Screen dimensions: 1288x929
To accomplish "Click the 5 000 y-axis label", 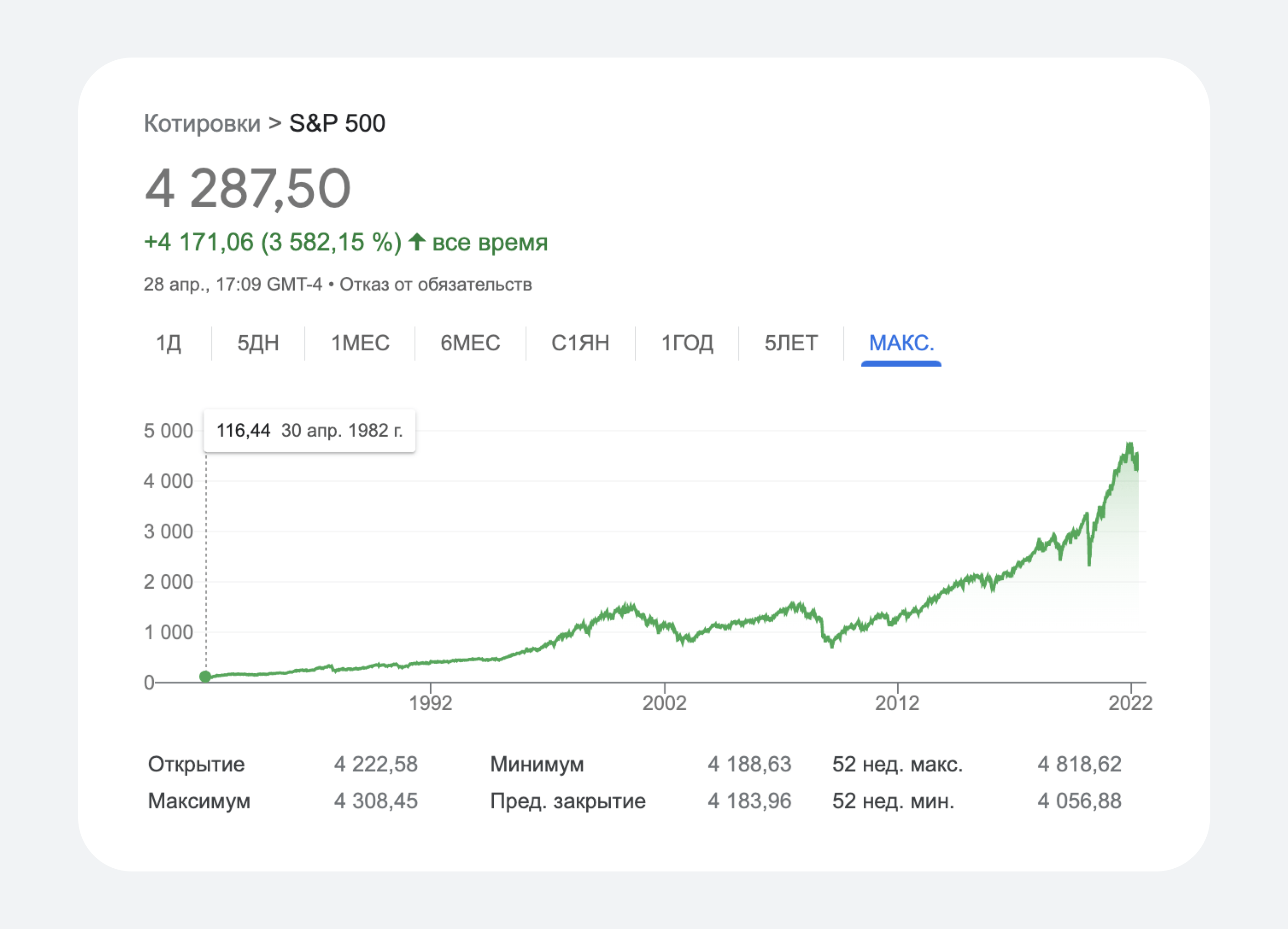I will [169, 430].
